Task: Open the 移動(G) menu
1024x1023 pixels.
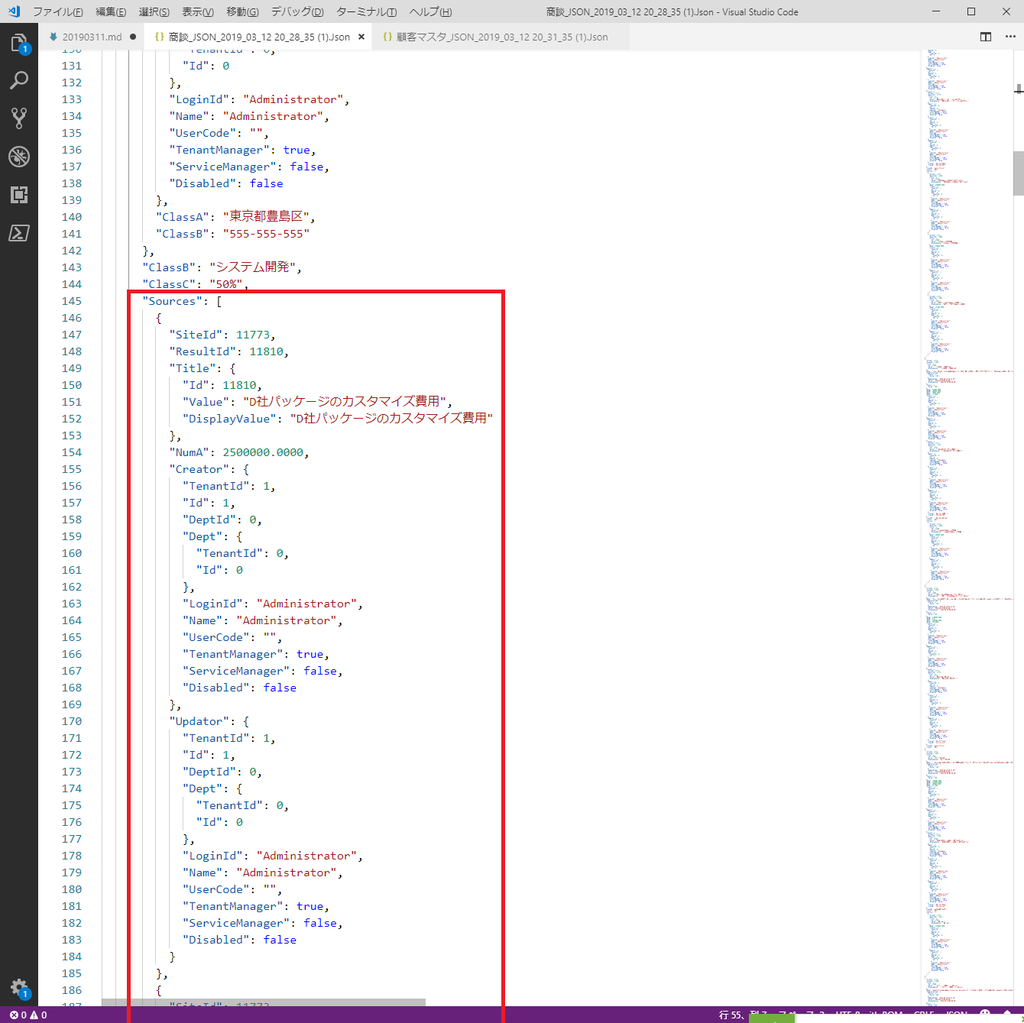Action: (242, 12)
